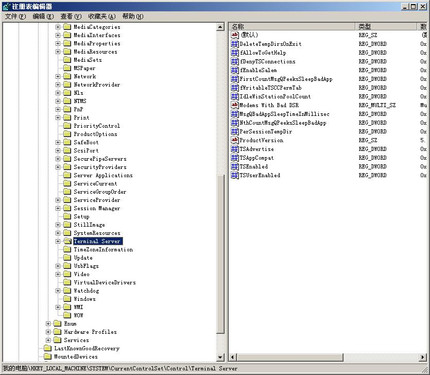
Task: Click the fEnableSalem value icon
Action: coord(235,70)
